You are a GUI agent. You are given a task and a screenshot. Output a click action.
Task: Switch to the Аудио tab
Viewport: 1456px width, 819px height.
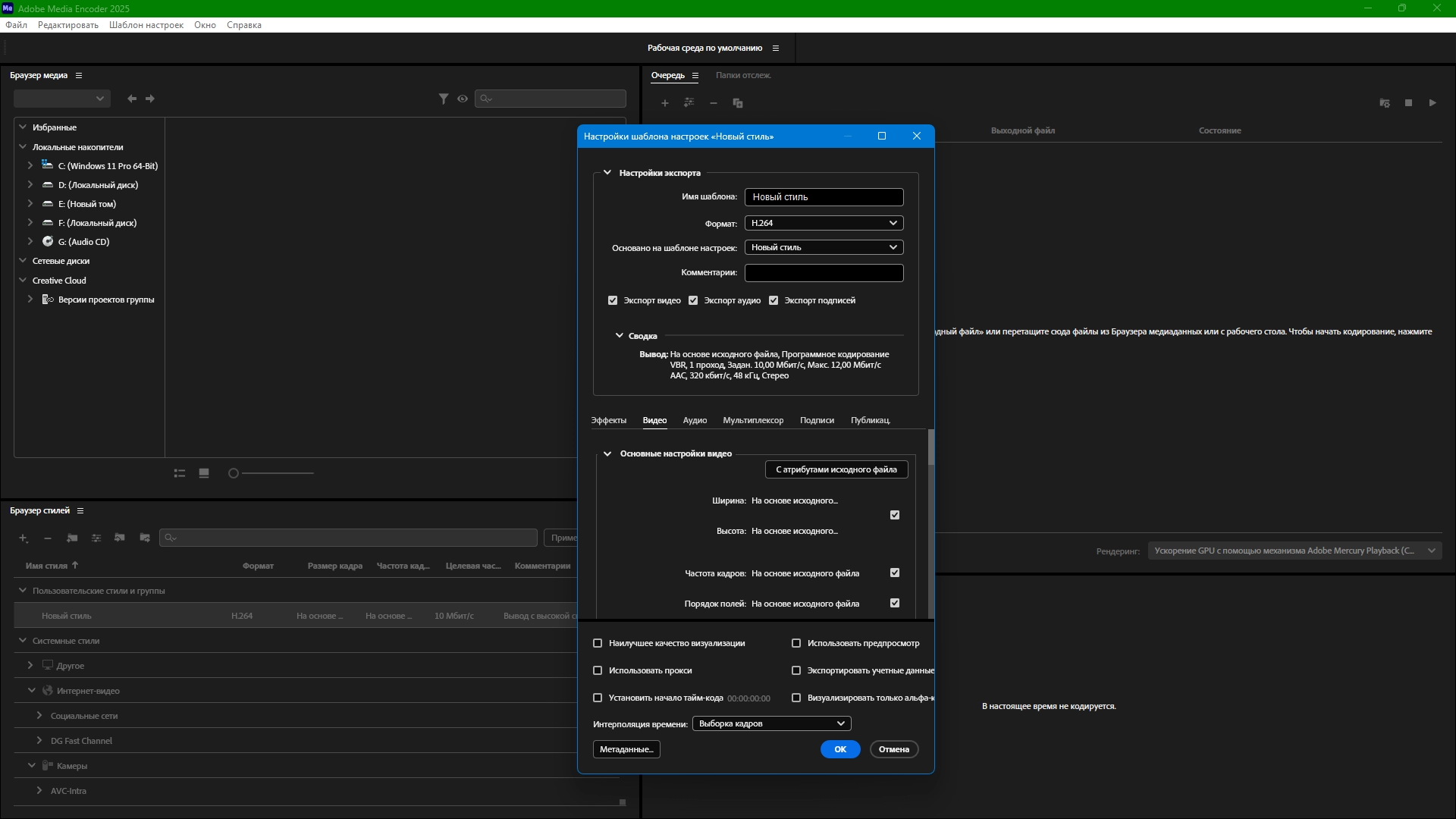[x=695, y=420]
